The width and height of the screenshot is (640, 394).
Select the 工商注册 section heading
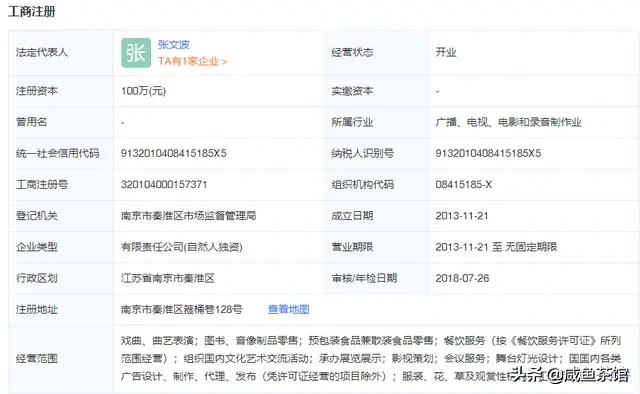32,11
